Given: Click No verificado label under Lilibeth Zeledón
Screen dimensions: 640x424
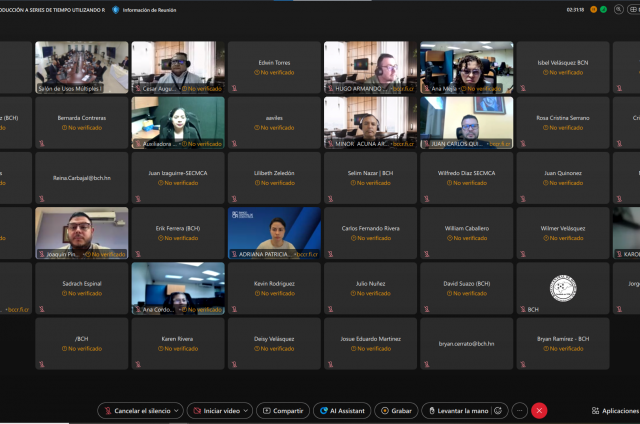Looking at the screenshot, I should tap(274, 183).
